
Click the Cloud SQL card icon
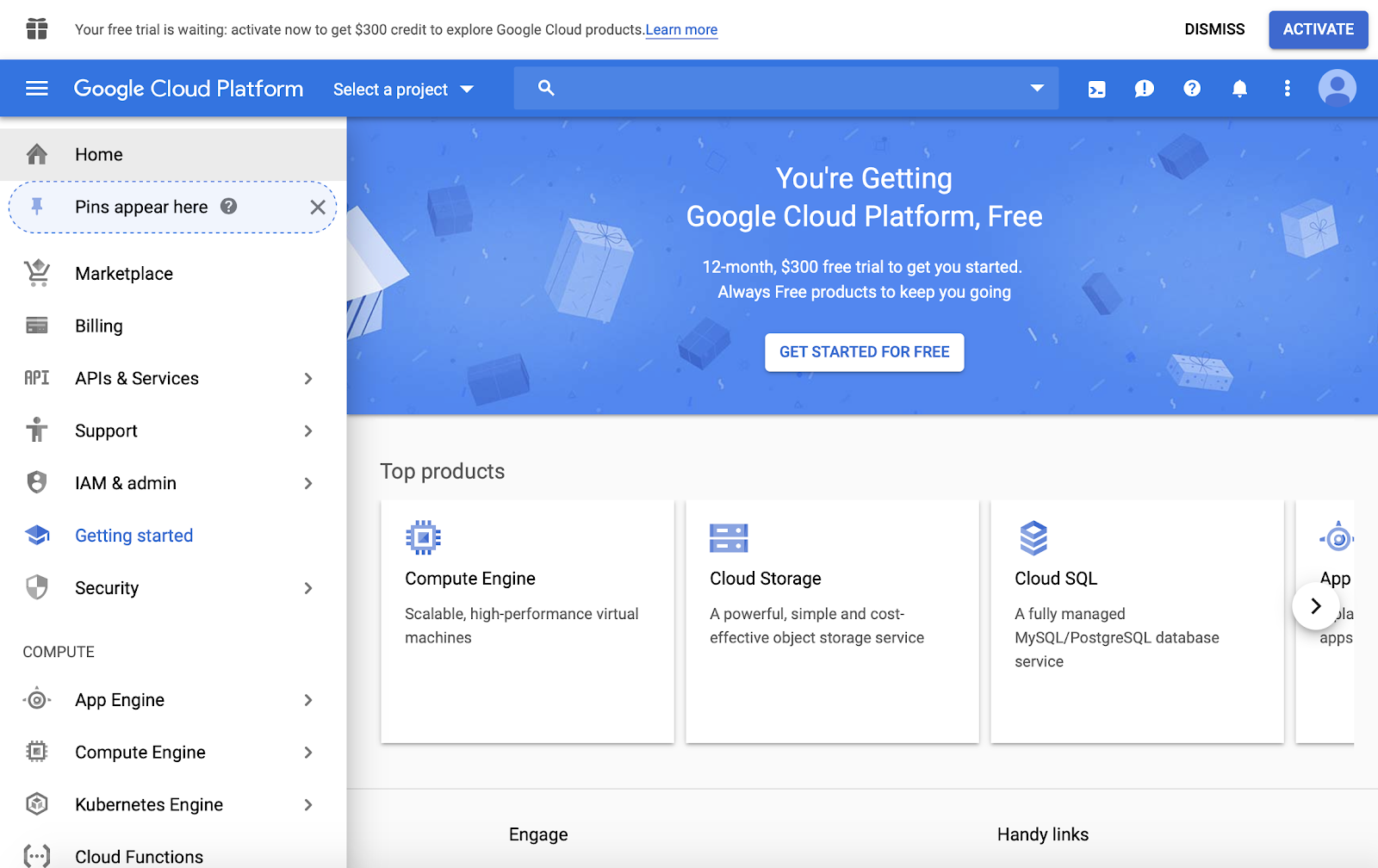(1033, 538)
